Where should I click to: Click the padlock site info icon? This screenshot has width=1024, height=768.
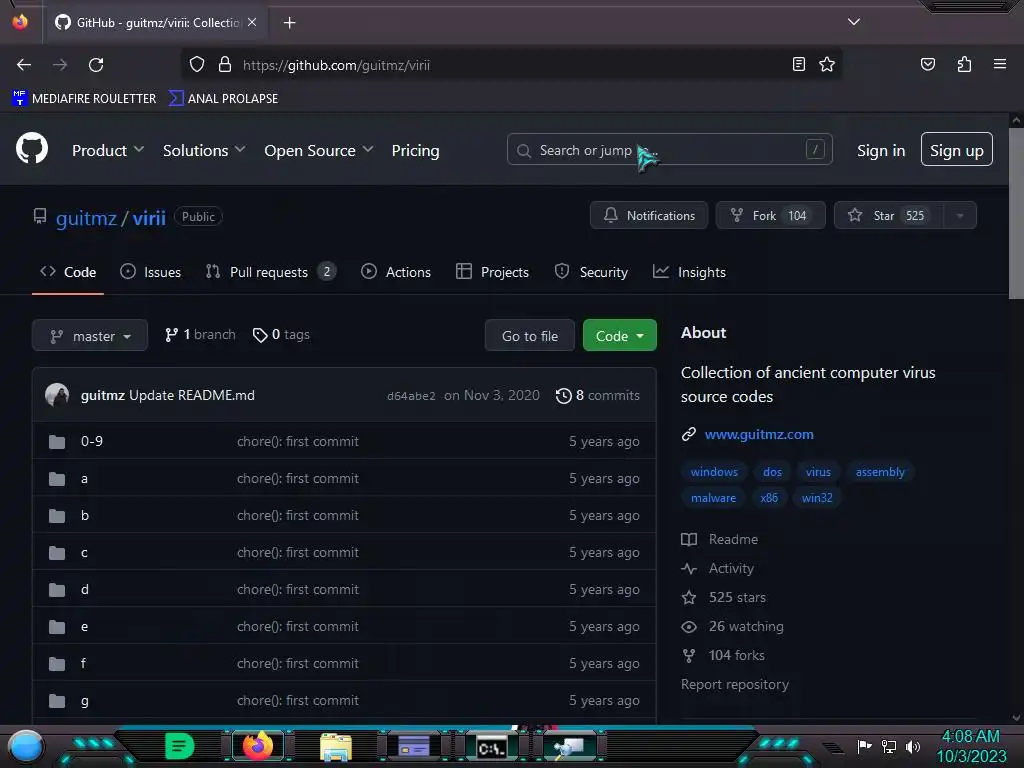[225, 65]
